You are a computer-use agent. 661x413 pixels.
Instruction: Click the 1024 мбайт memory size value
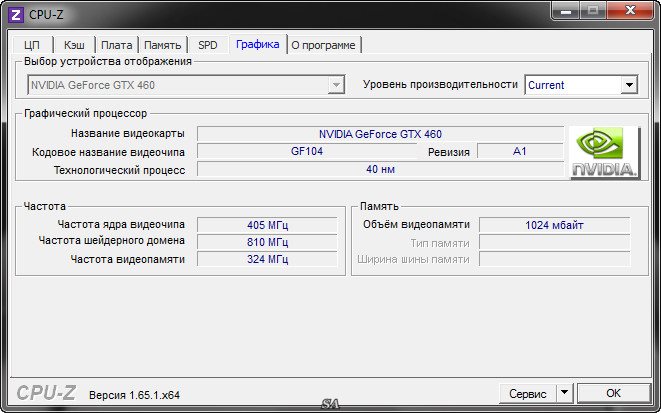(x=554, y=225)
